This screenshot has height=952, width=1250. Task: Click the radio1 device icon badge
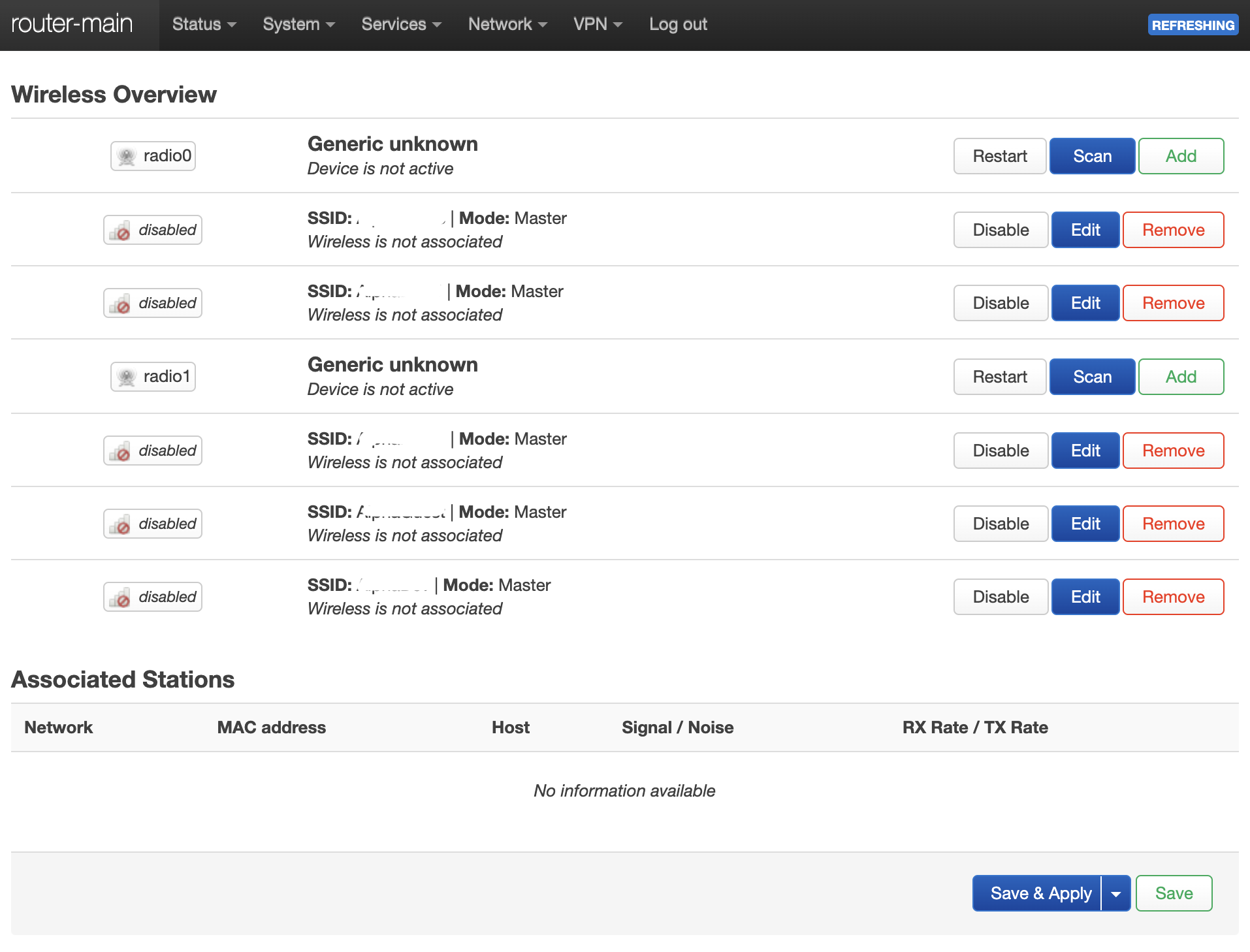(x=153, y=377)
